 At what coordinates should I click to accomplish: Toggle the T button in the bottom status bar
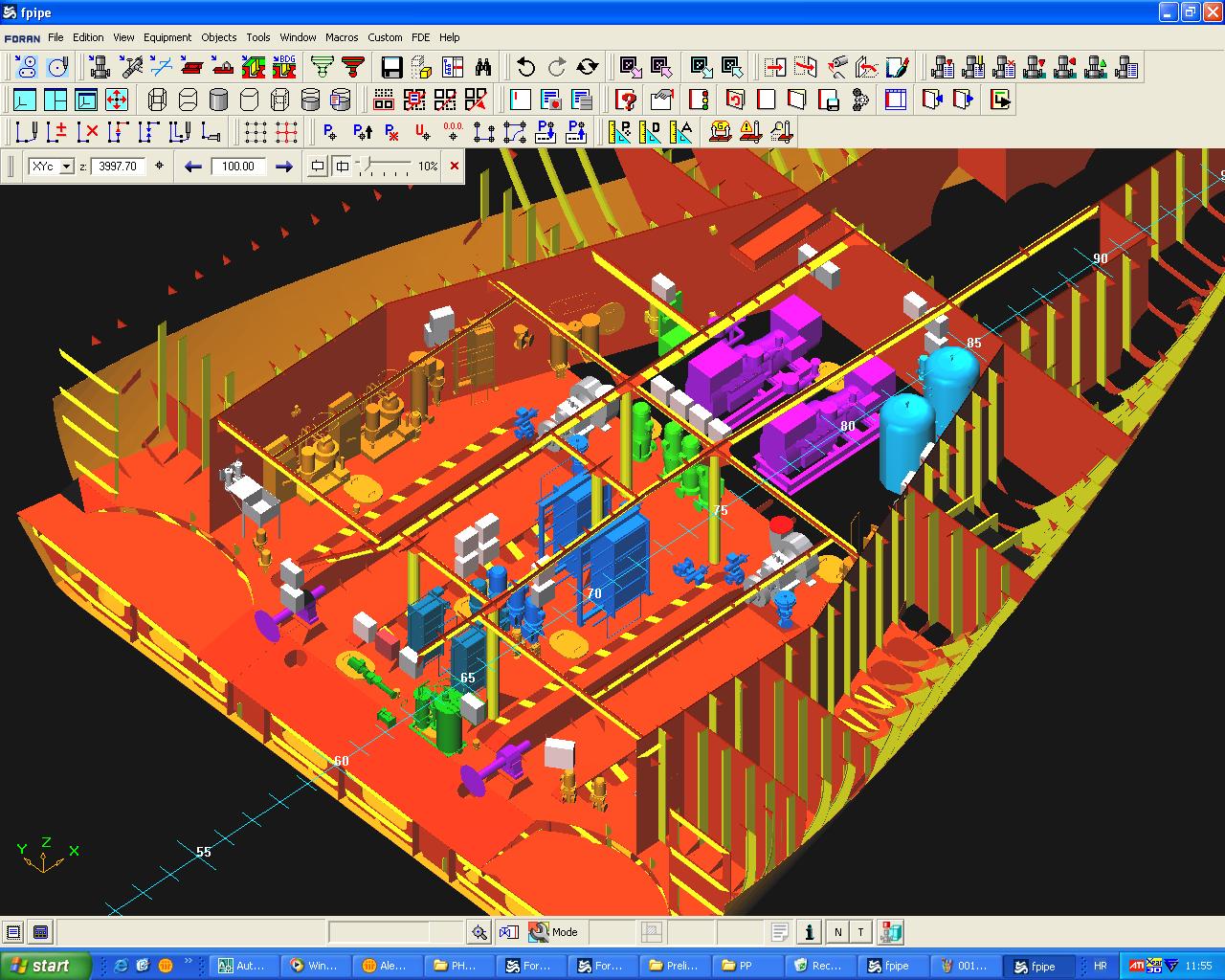pos(860,931)
